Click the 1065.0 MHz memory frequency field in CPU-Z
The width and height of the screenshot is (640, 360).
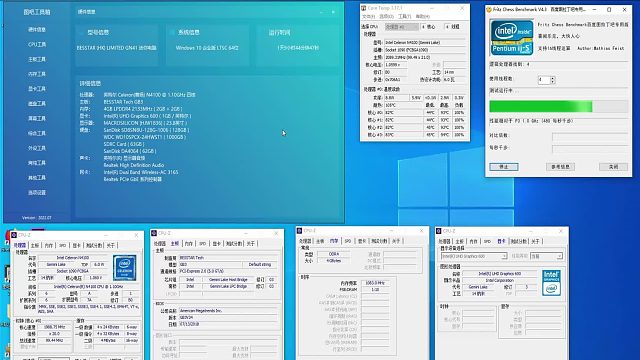pyautogui.click(x=375, y=282)
